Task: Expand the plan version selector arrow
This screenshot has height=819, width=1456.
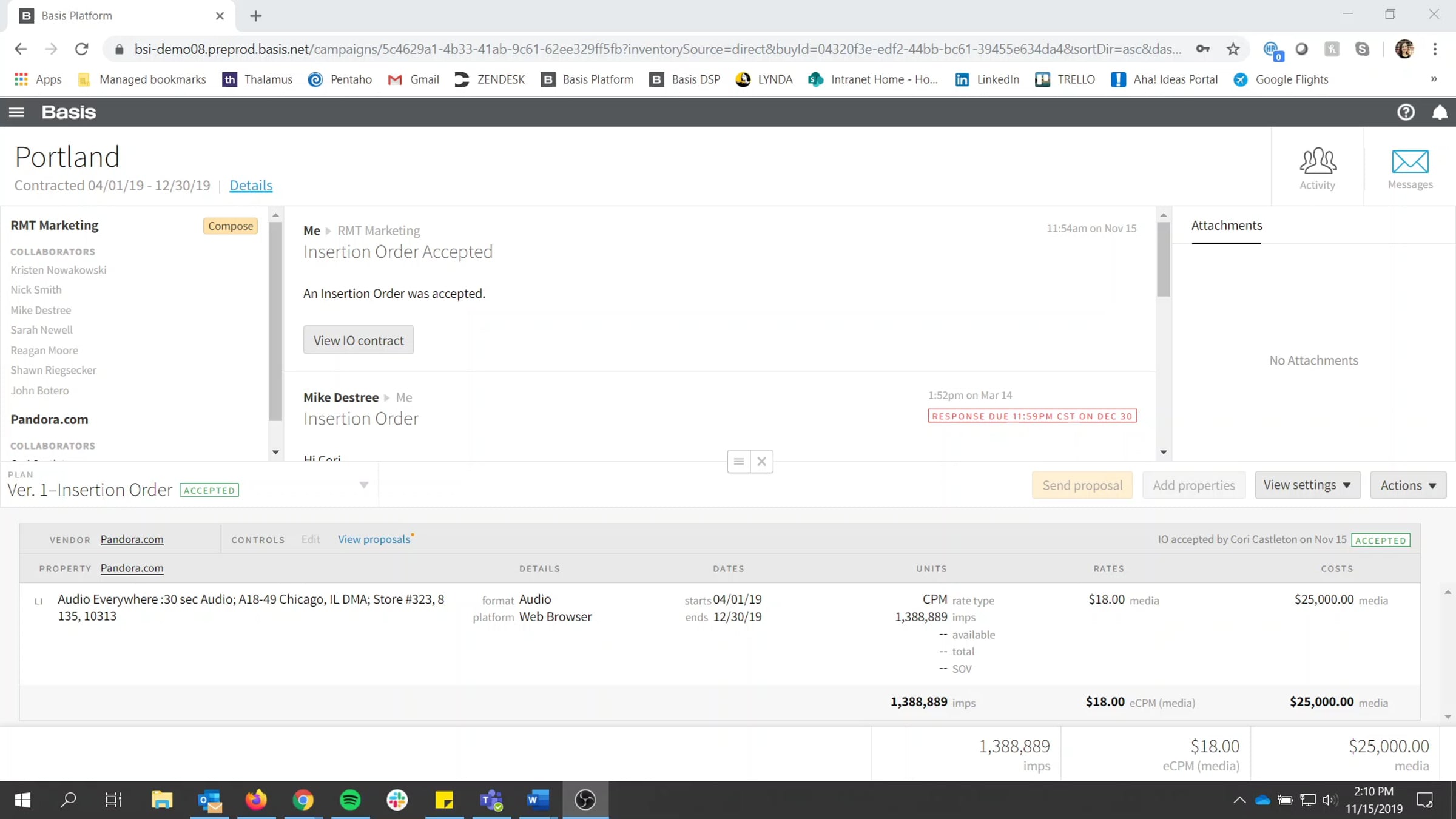Action: (363, 485)
